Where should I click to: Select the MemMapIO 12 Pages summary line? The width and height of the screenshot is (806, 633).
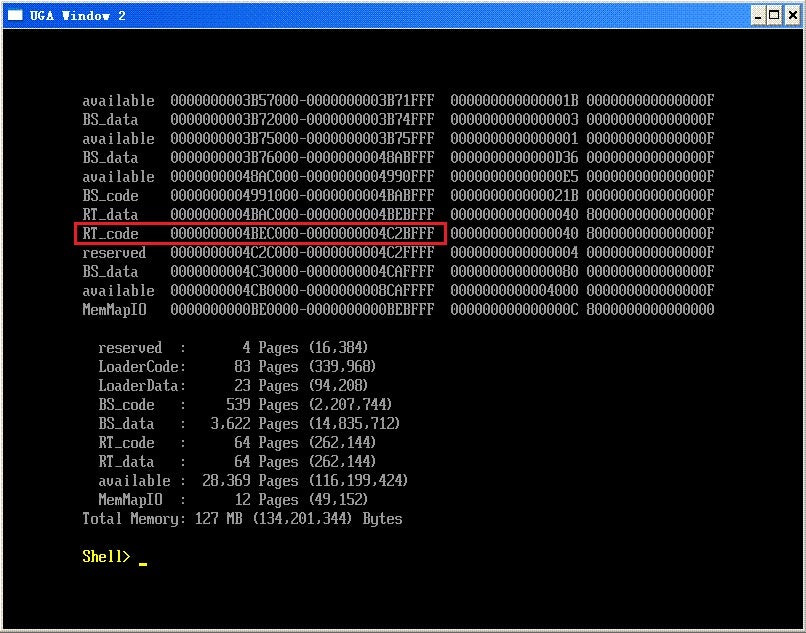click(x=233, y=500)
